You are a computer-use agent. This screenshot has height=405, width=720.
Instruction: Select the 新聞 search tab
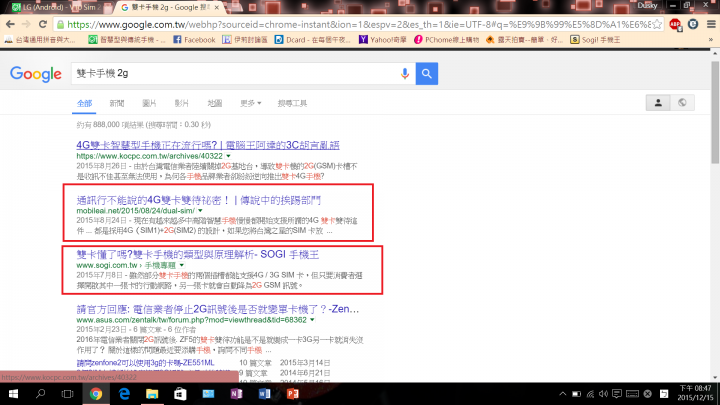[x=117, y=103]
